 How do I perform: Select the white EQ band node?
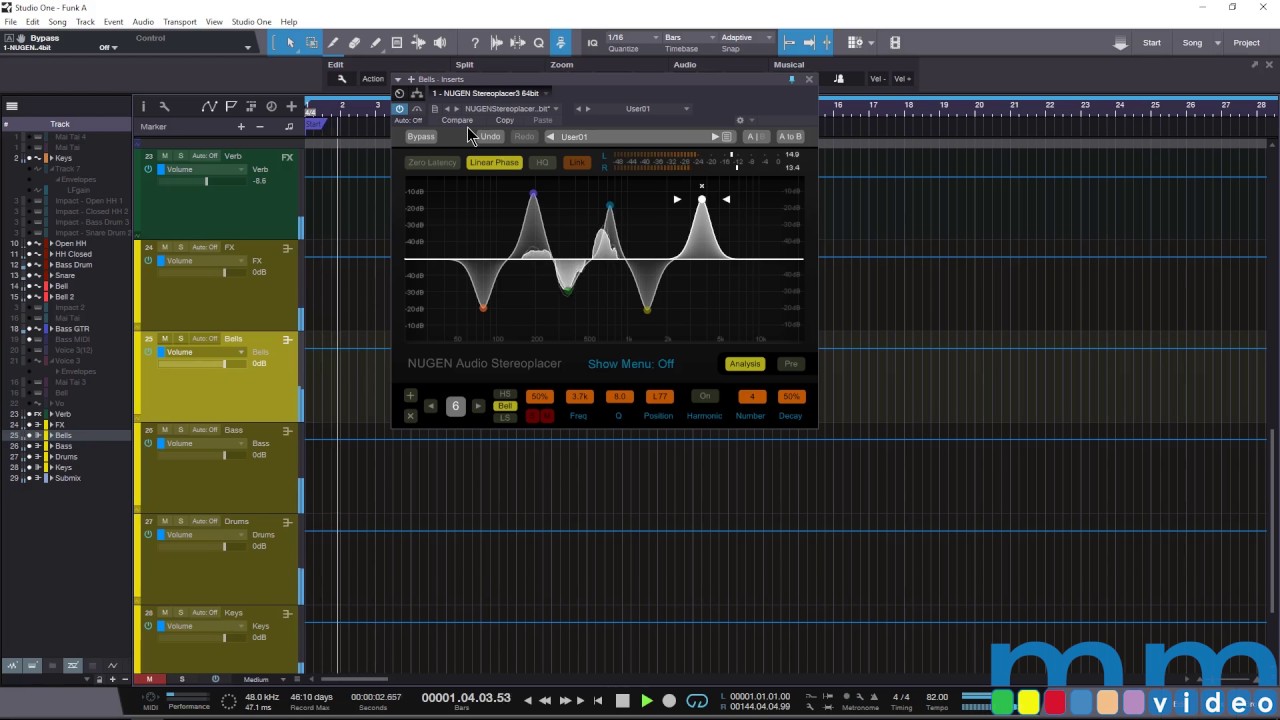point(702,200)
